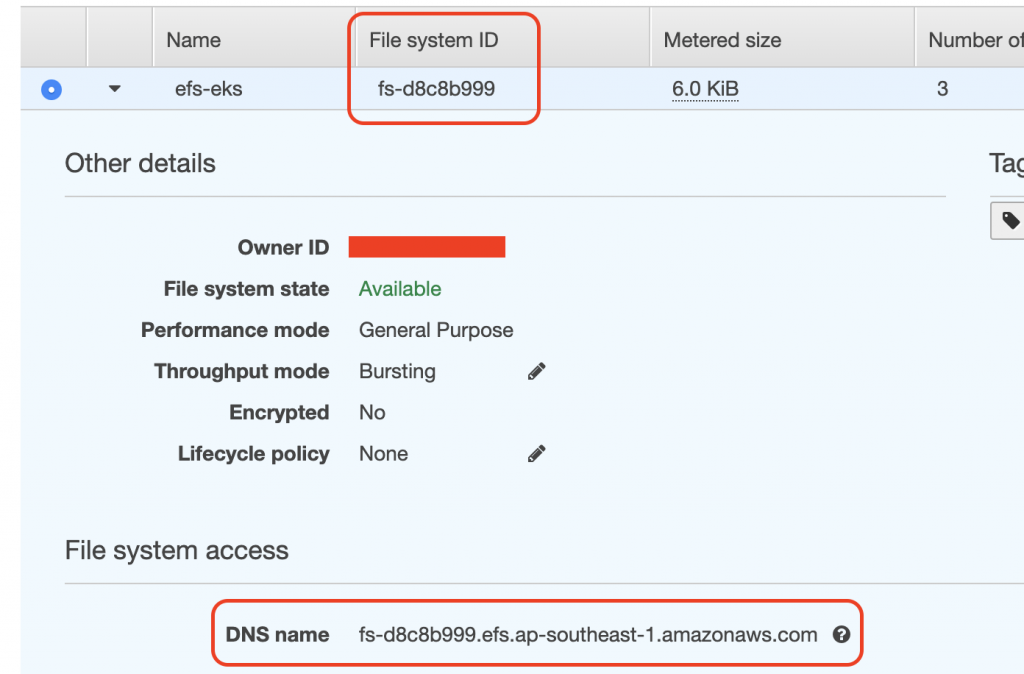Viewport: 1024px width, 674px height.
Task: Sort by File system ID column
Action: (x=434, y=40)
